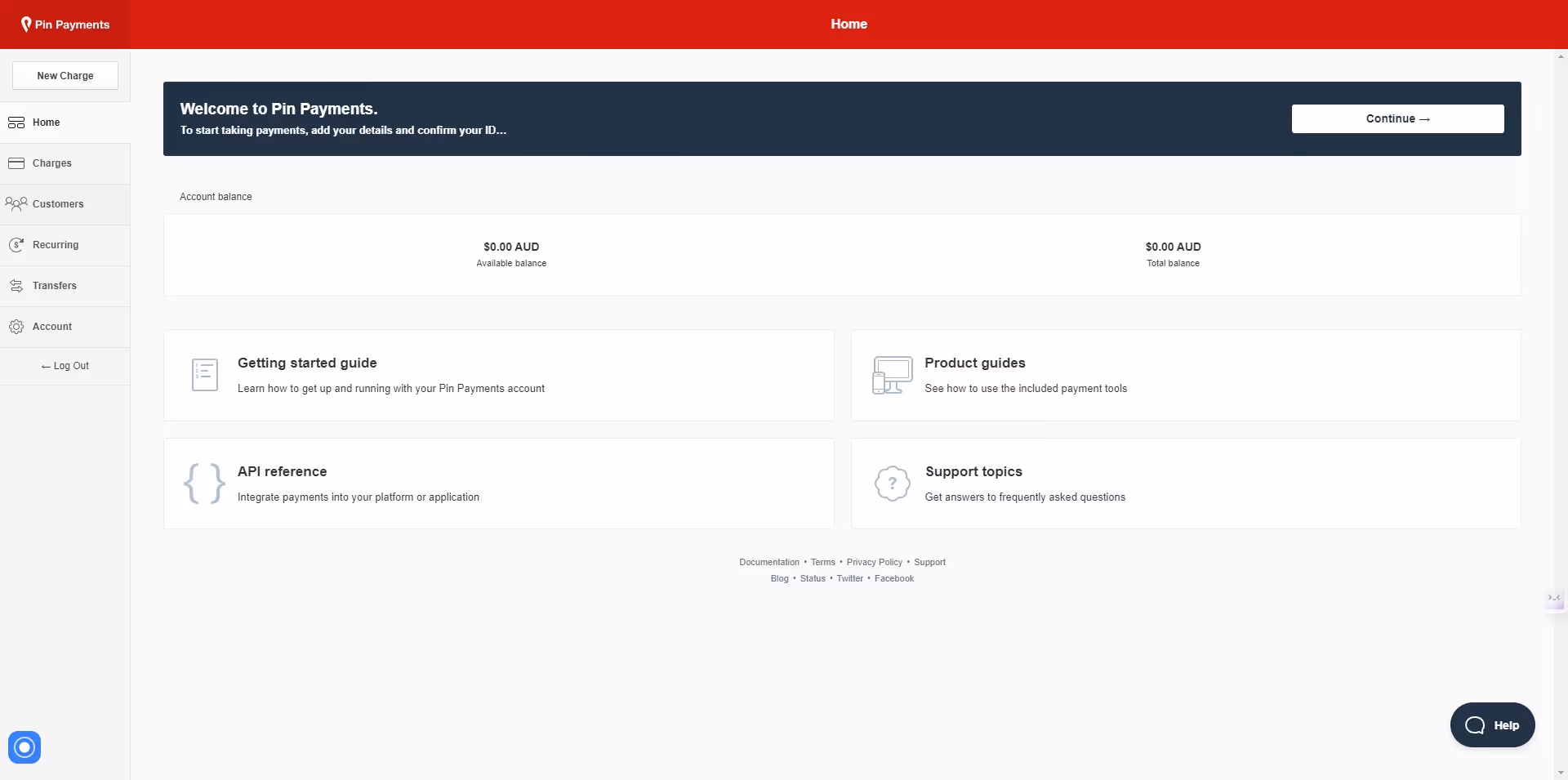Click 'See how to use the included payment tools'
Viewport: 1568px width, 780px height.
pos(1026,388)
